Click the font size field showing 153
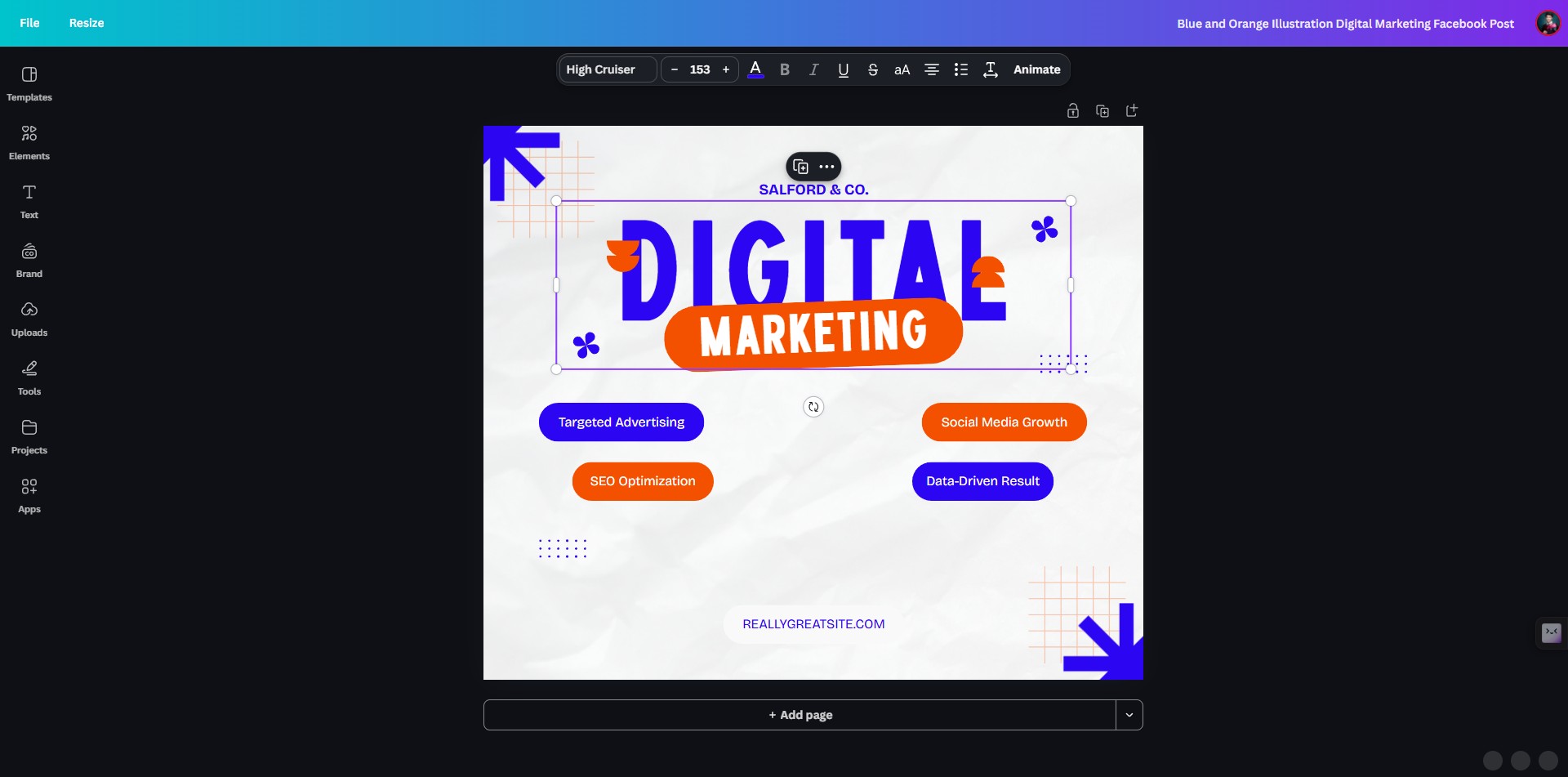This screenshot has width=1568, height=777. tap(700, 69)
